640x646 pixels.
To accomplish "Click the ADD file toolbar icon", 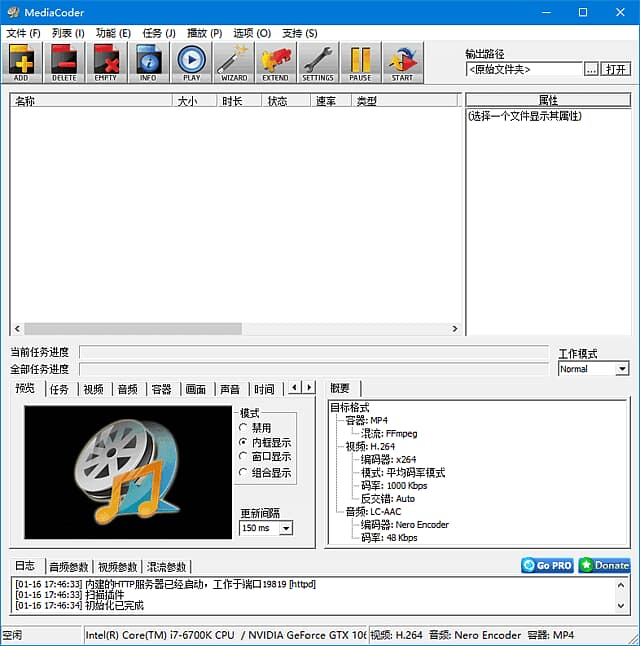I will tap(22, 62).
